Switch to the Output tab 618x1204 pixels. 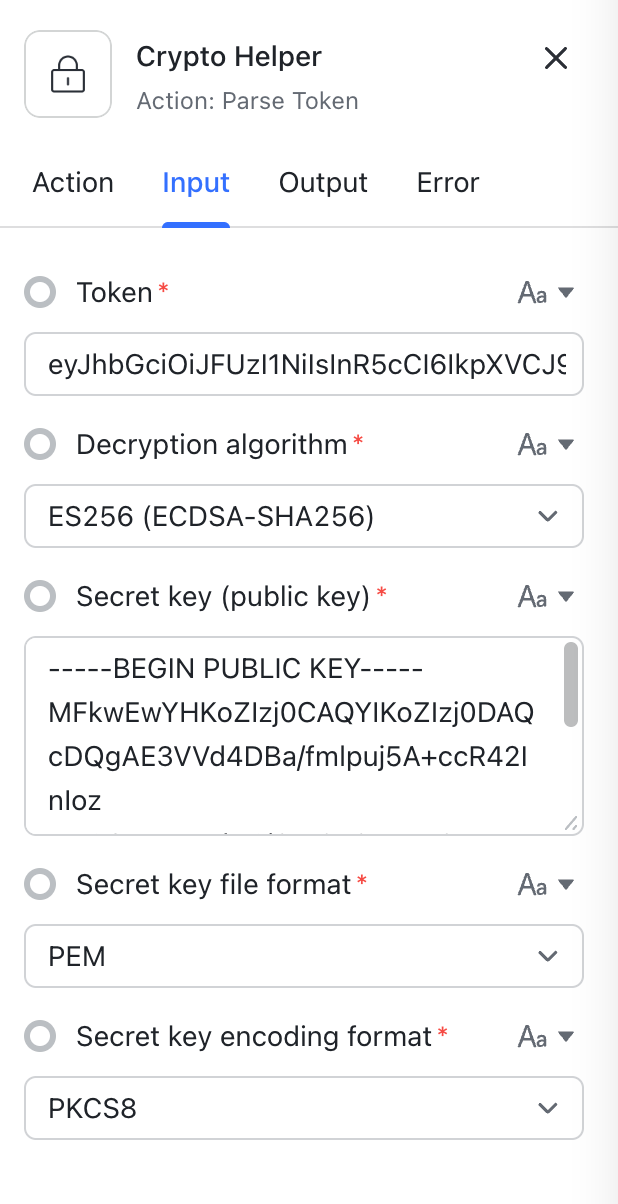(x=323, y=183)
